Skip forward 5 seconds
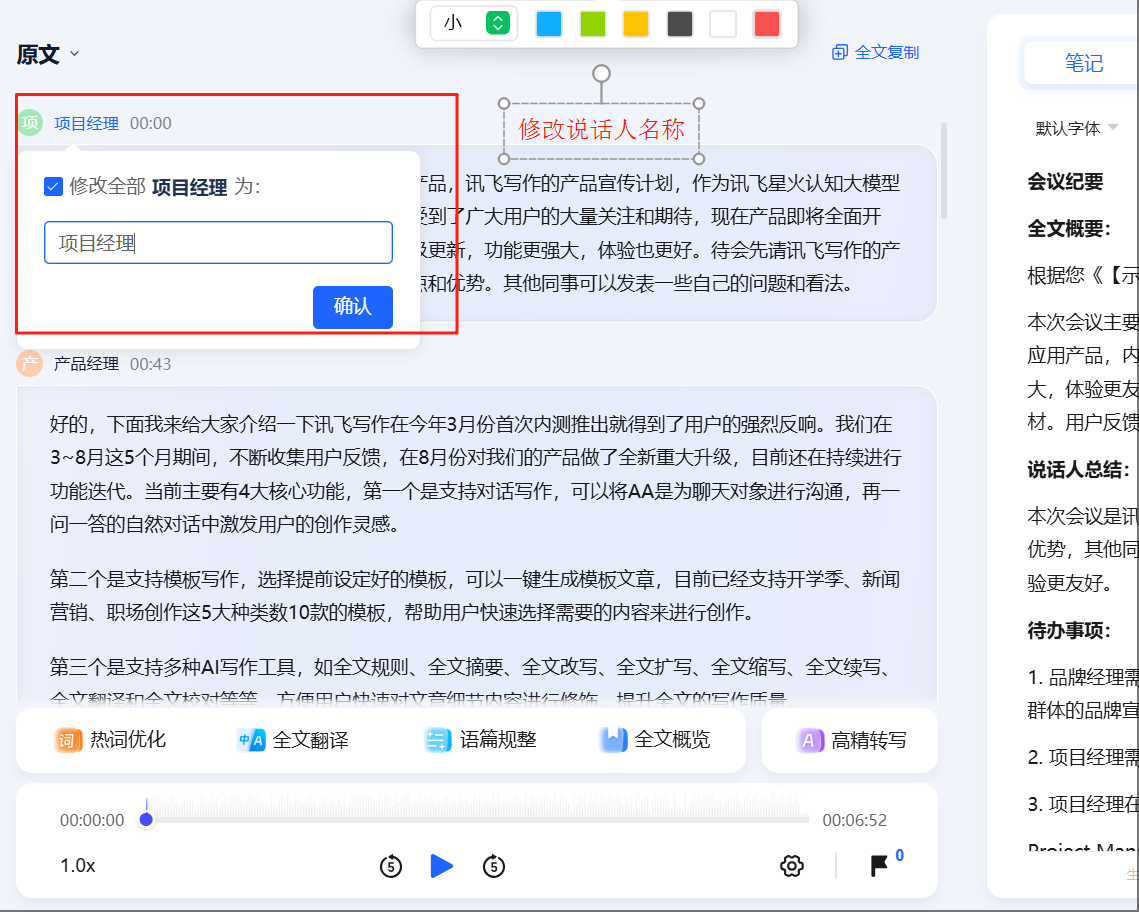 [493, 866]
